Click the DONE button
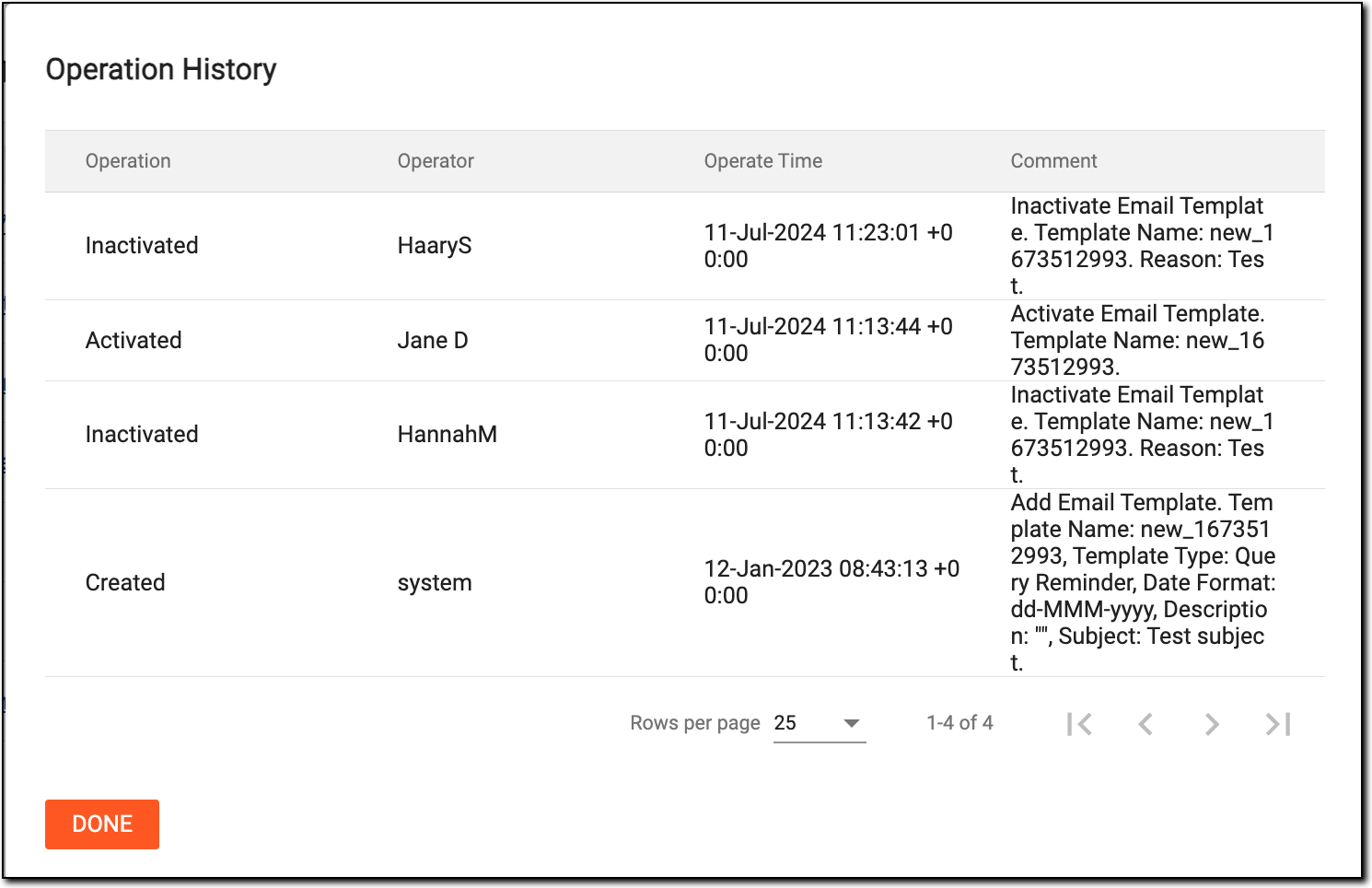 coord(102,824)
